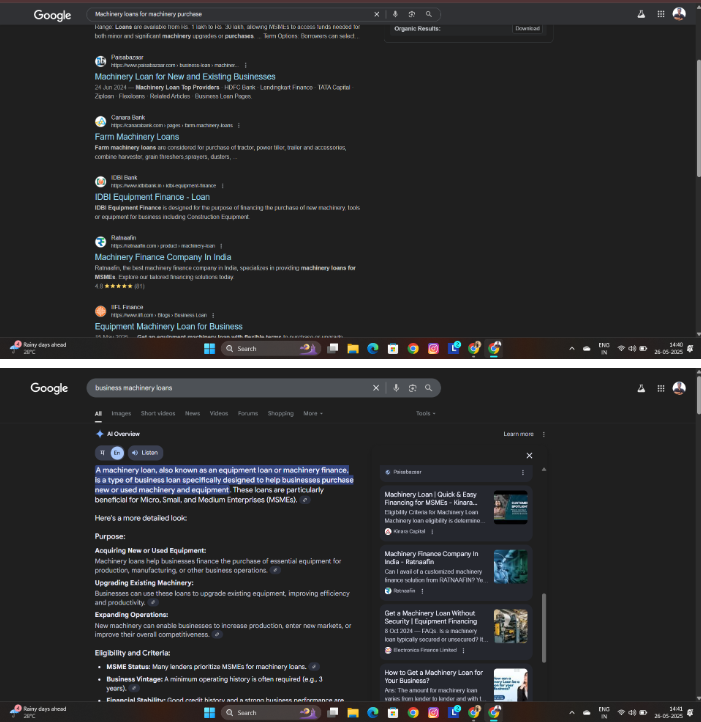This screenshot has width=701, height=722.
Task: Focus the 'business machinery loans' search field
Action: pyautogui.click(x=230, y=388)
